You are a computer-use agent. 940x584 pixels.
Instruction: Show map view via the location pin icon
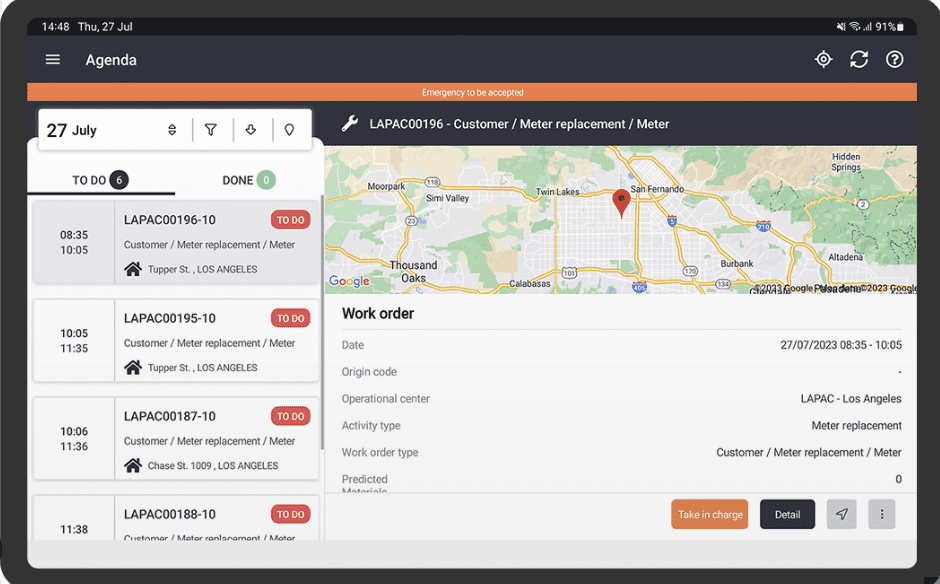pyautogui.click(x=291, y=129)
